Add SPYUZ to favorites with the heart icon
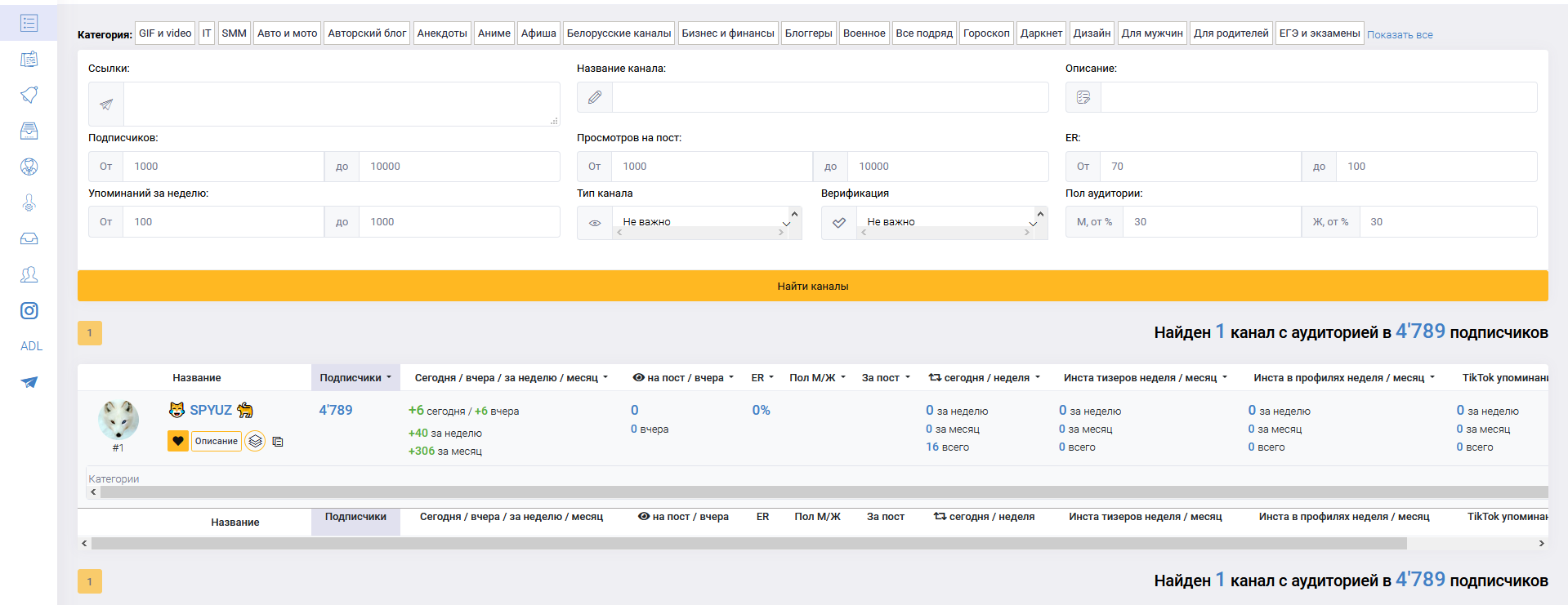Screen dimensions: 1568x605 pyautogui.click(x=178, y=441)
